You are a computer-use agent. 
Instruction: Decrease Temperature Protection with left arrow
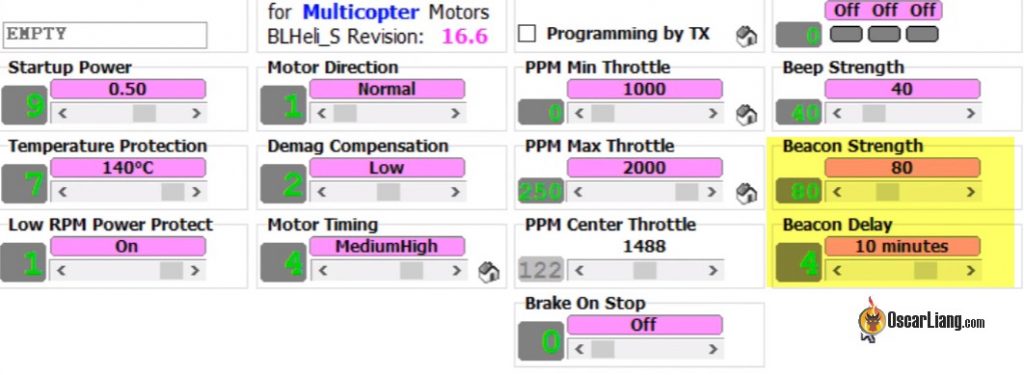[63, 192]
